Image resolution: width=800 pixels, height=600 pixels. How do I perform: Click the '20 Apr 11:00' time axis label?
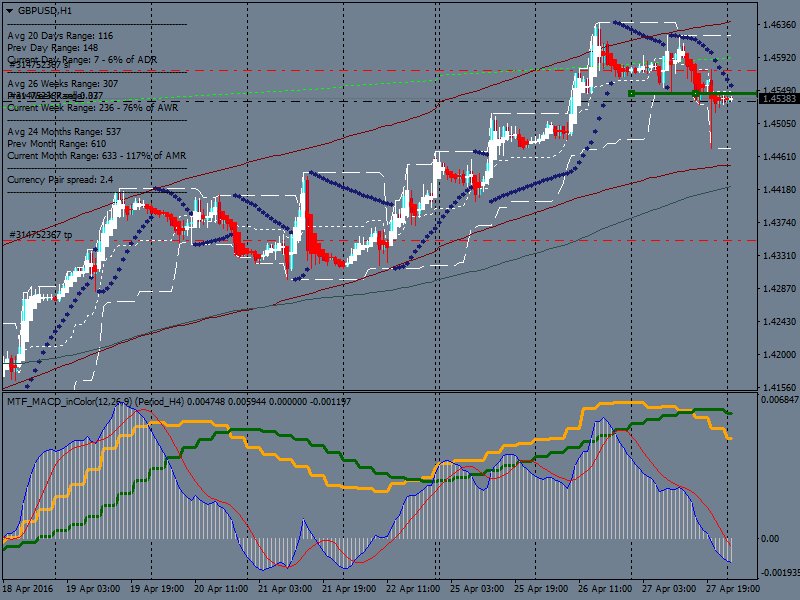coord(221,589)
